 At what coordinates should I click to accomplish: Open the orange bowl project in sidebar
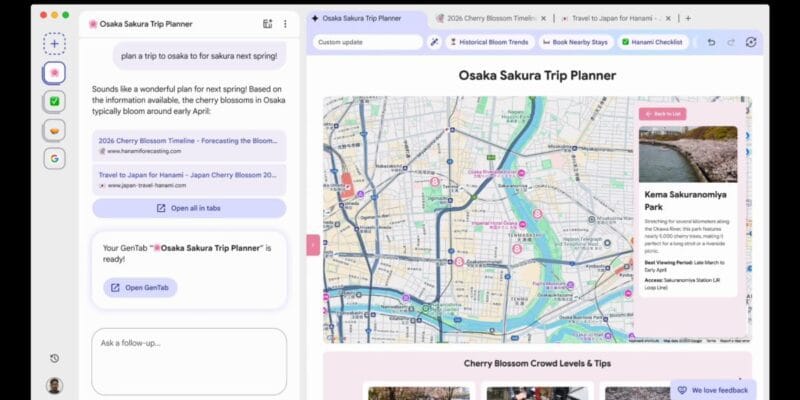click(x=54, y=130)
